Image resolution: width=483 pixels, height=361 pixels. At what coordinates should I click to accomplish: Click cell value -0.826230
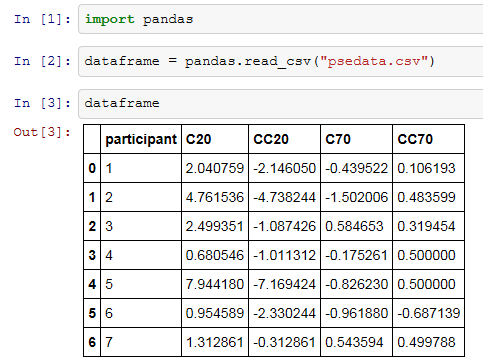coord(357,284)
